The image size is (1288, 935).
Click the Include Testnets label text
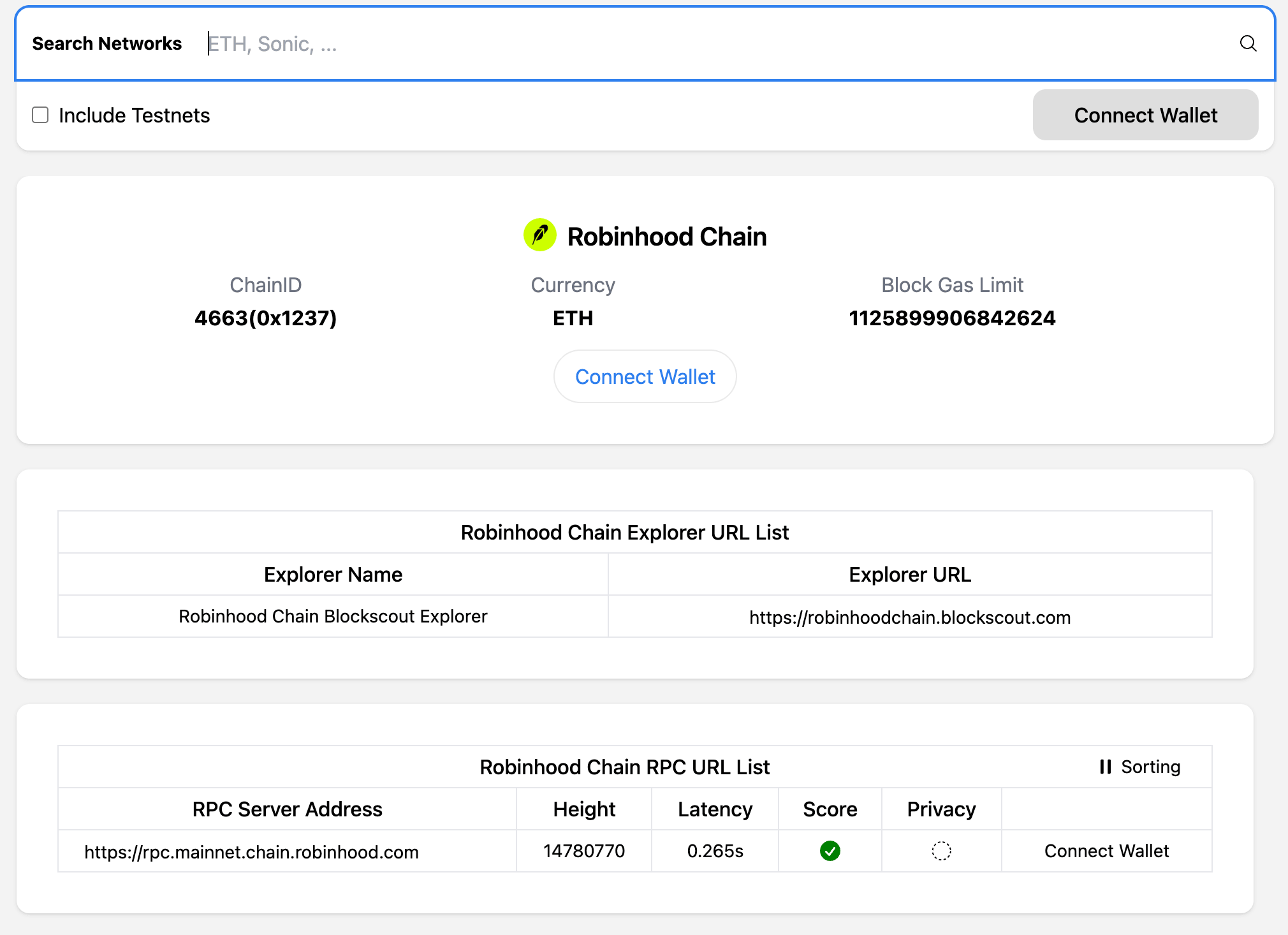pyautogui.click(x=134, y=115)
